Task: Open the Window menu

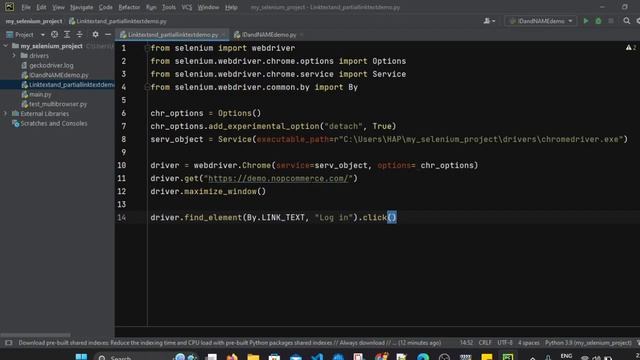Action: [x=208, y=7]
